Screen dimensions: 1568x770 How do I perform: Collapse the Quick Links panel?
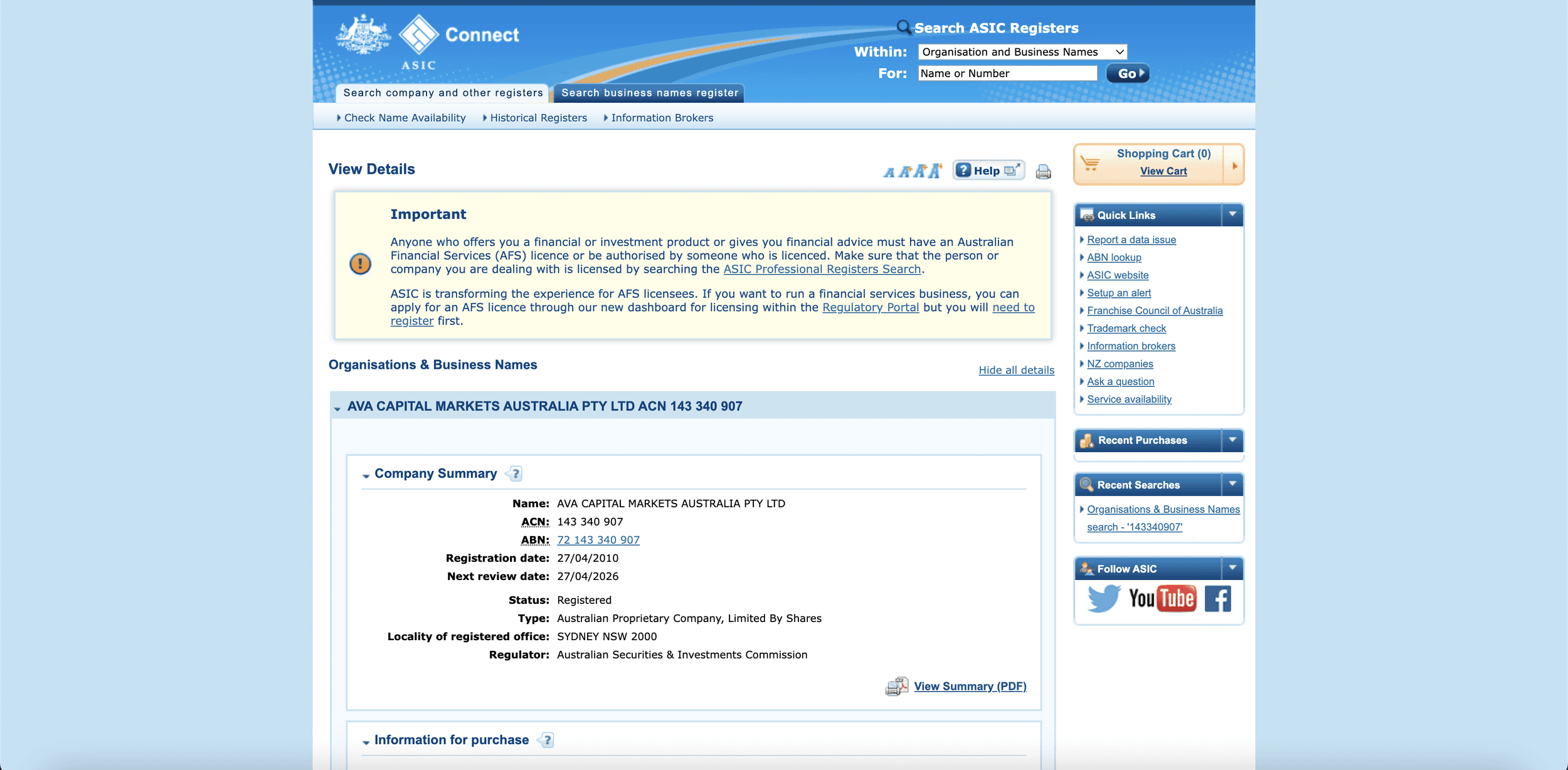point(1232,214)
